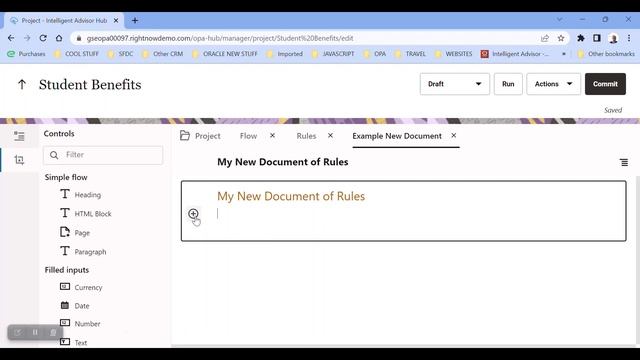The image size is (640, 360).
Task: Open the tab search chevron
Action: tap(560, 19)
